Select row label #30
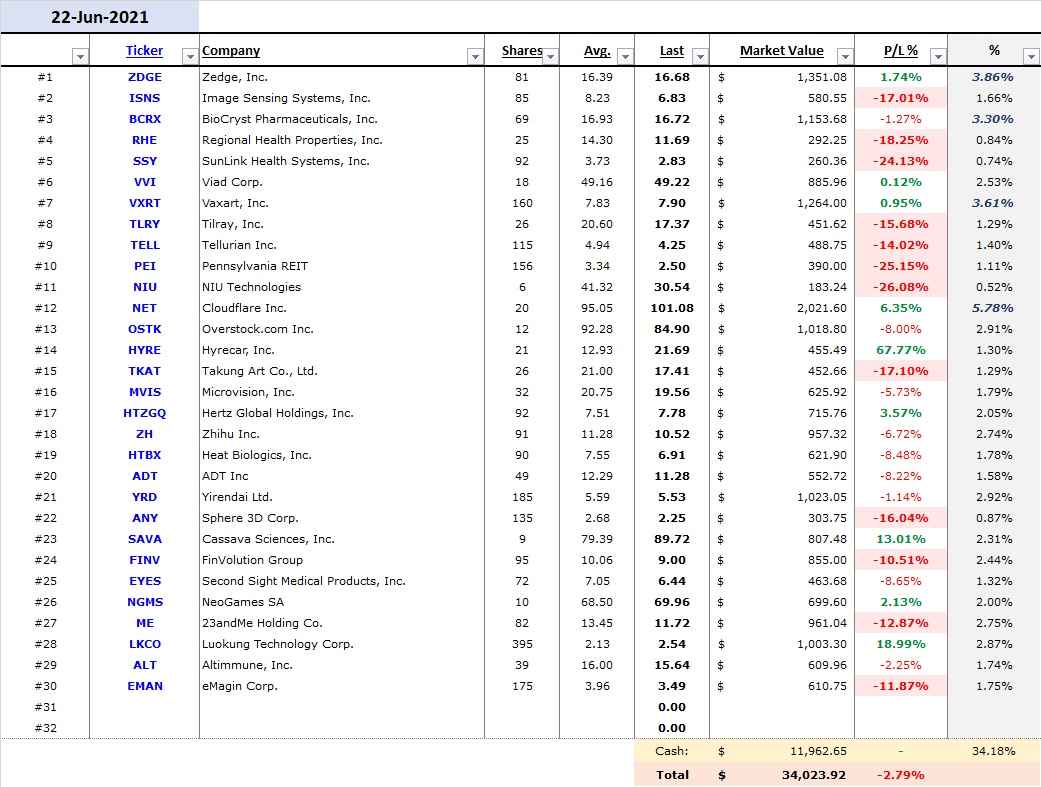1041x787 pixels. point(45,686)
